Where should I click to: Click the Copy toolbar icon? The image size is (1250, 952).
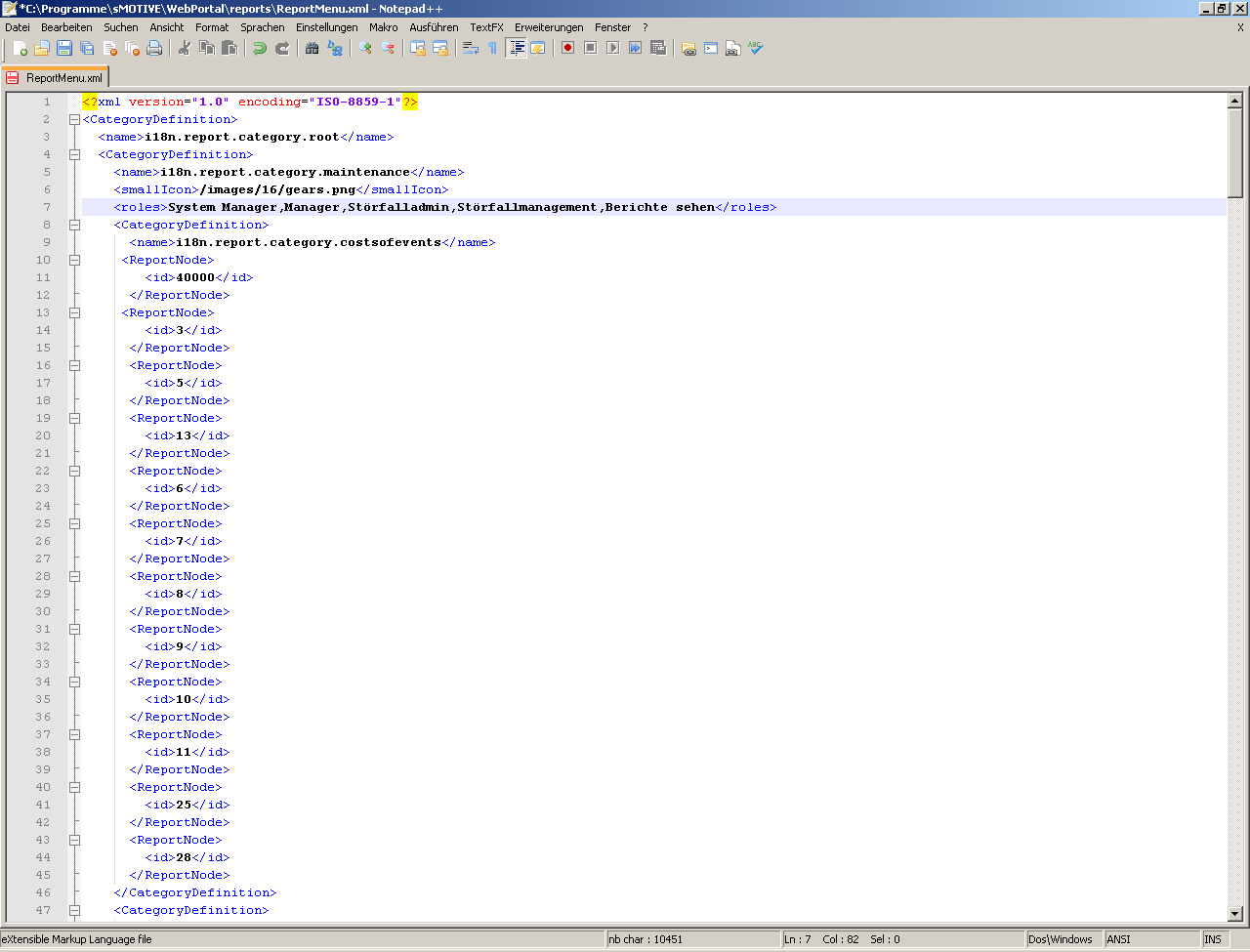pos(207,48)
